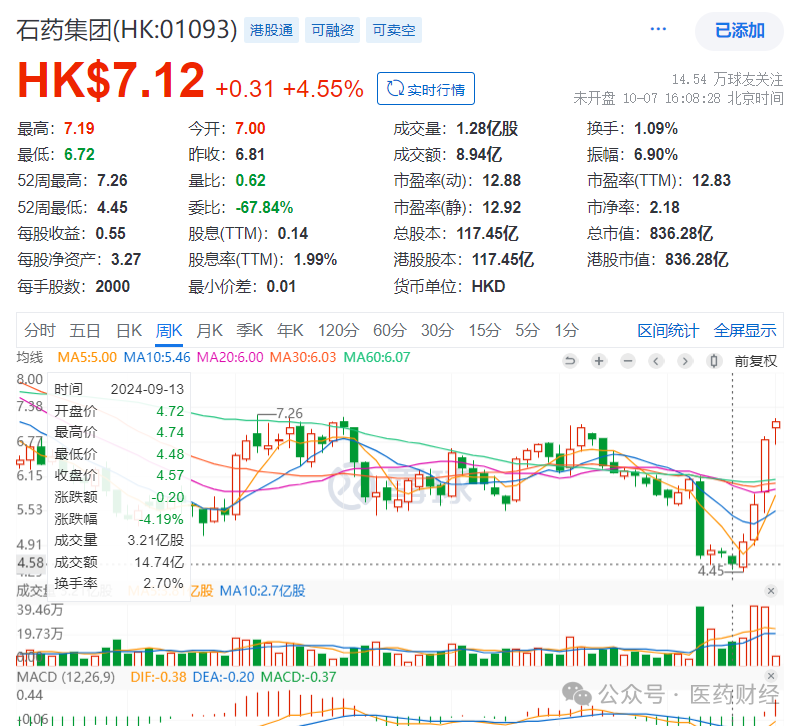805x726 pixels.
Task: Click the 52周最高 value 7.26
Action: tap(112, 181)
